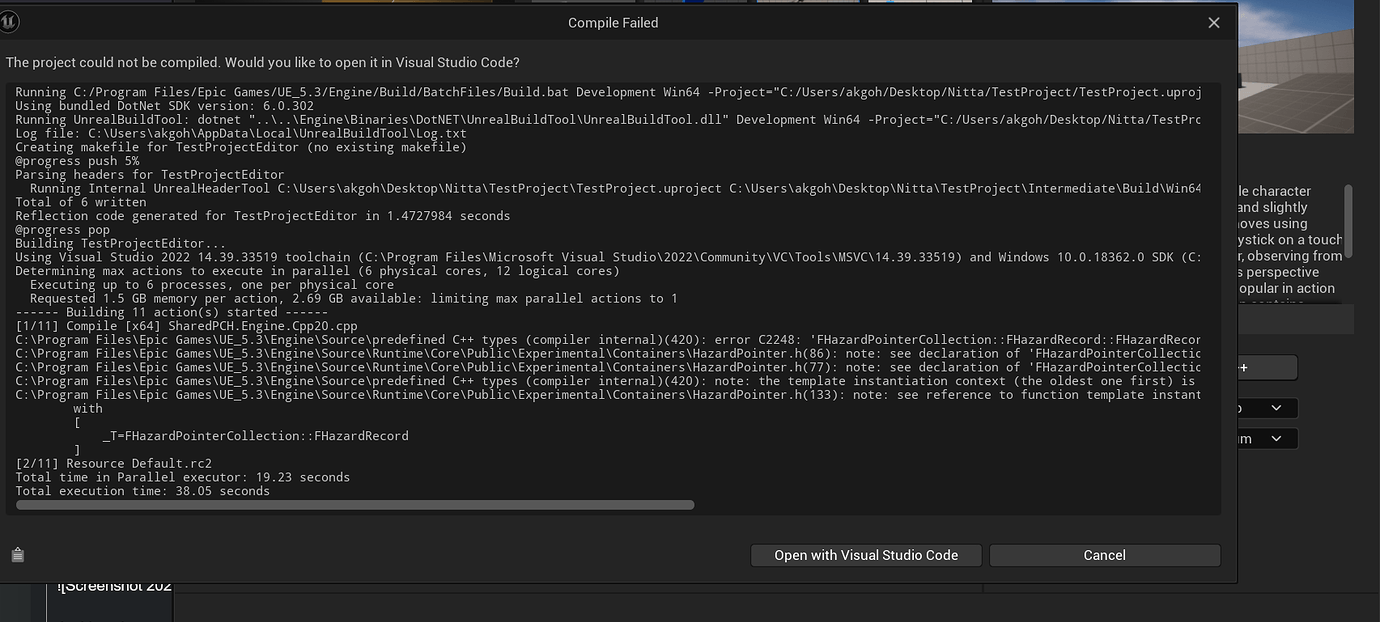Click the 'Building TestProjectEditor...' log line
Image resolution: width=1380 pixels, height=622 pixels.
(x=118, y=243)
